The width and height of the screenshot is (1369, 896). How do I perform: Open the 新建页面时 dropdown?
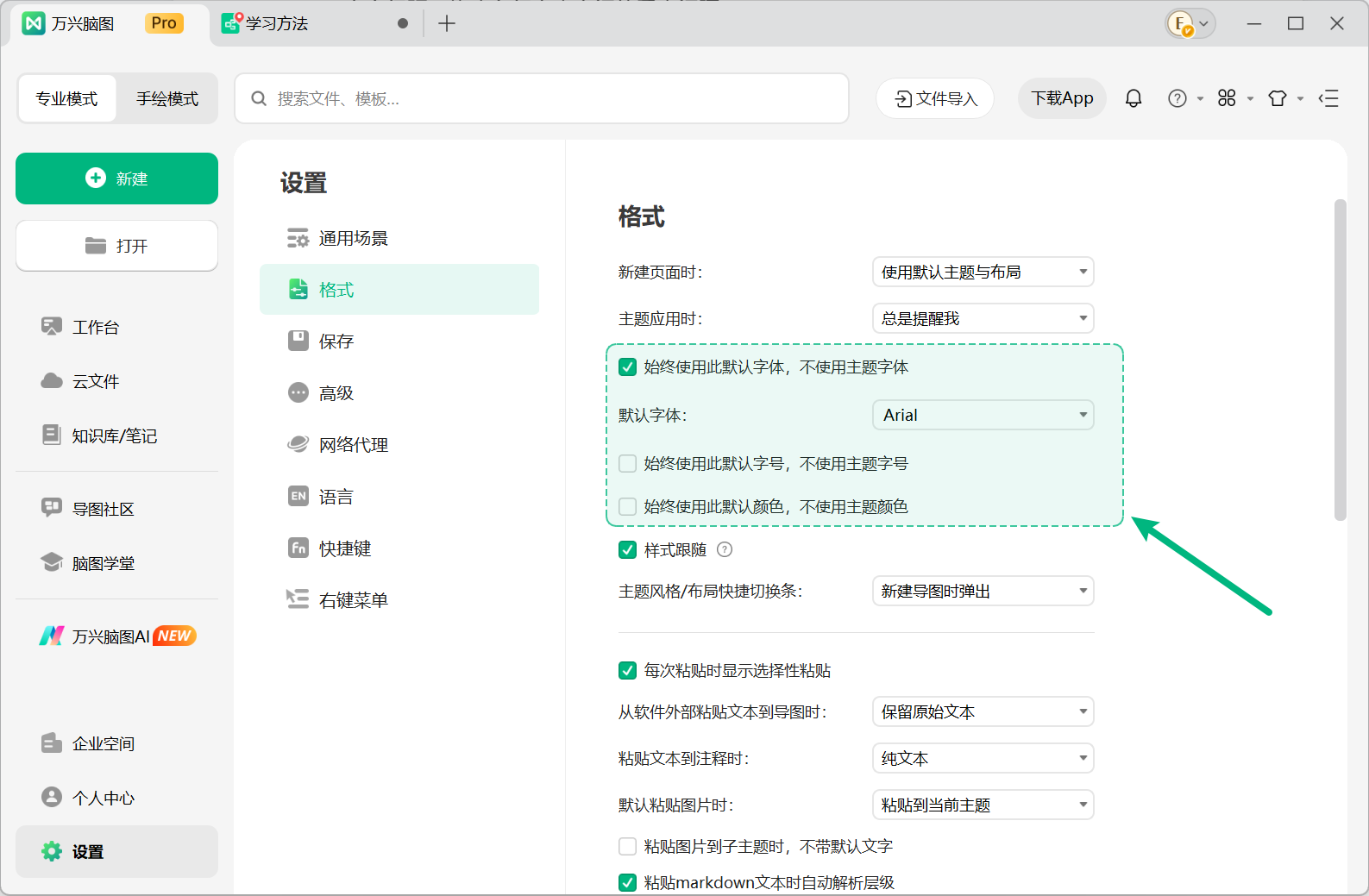(983, 272)
